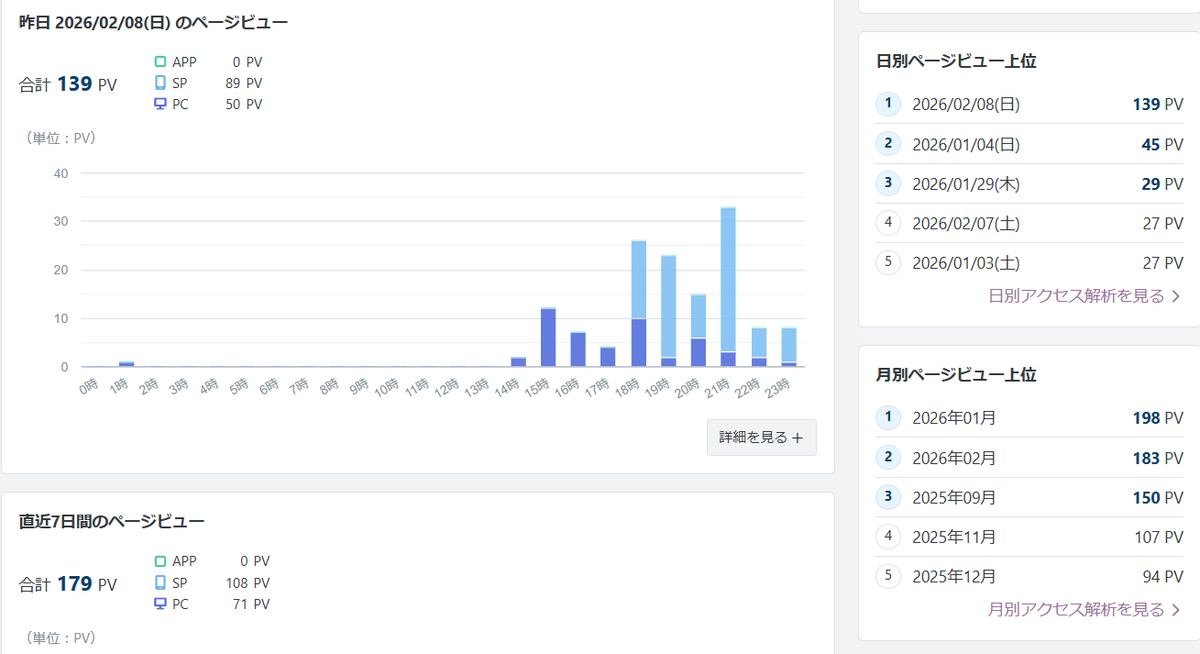
Task: Click the 150 PV monthly value
Action: pos(1158,497)
